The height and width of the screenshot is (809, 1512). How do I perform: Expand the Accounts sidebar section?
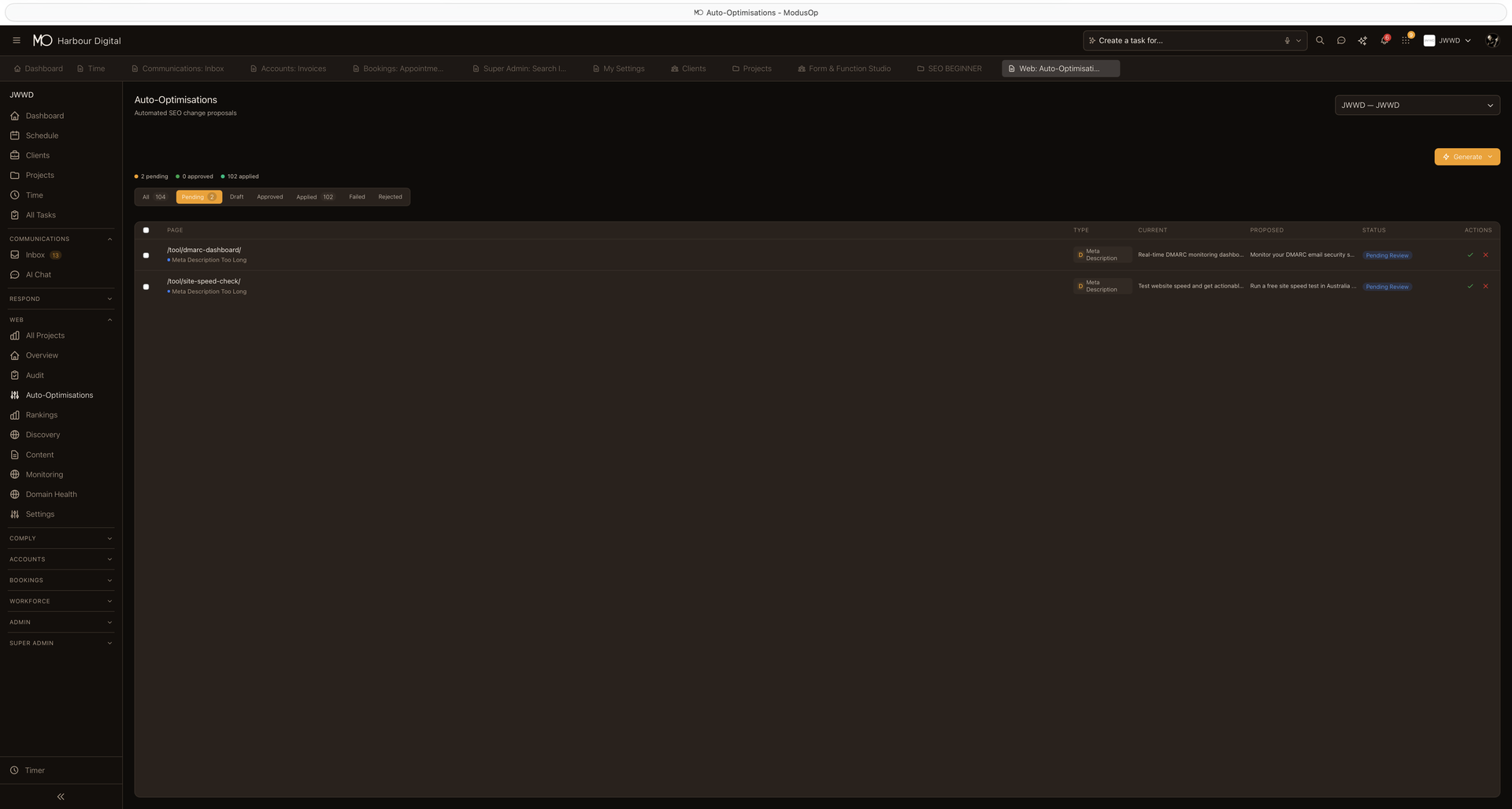[x=60, y=559]
